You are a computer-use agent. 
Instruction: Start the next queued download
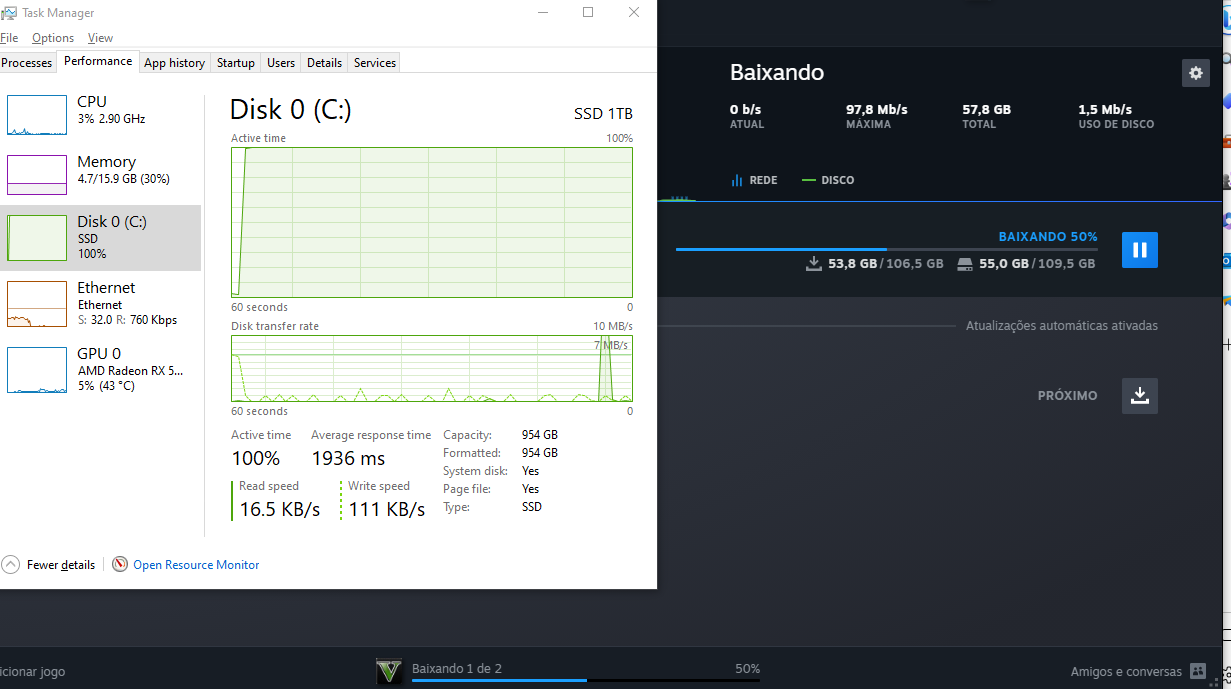(x=1140, y=396)
